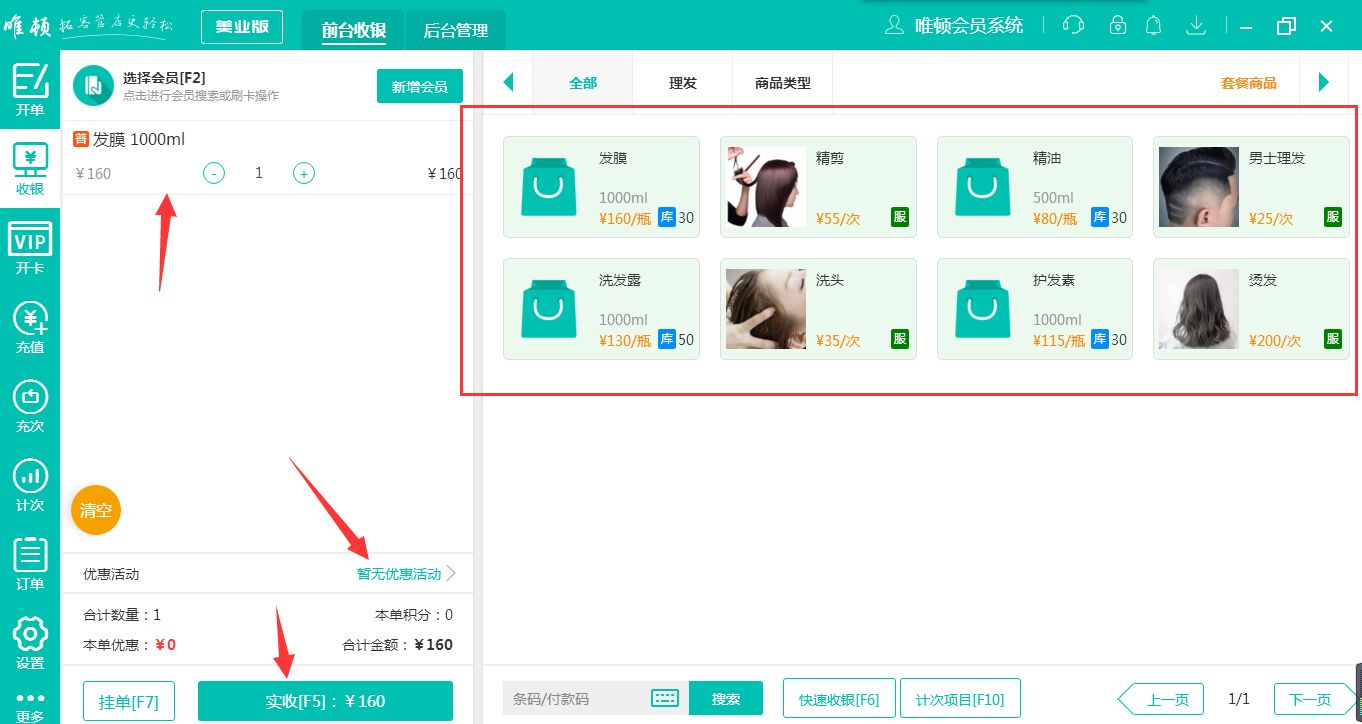
Task: Open the 订单 orders sidebar icon
Action: [x=30, y=564]
